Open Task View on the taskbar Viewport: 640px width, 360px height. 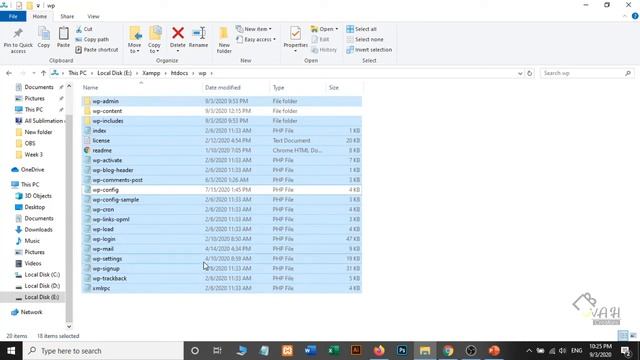click(217, 351)
